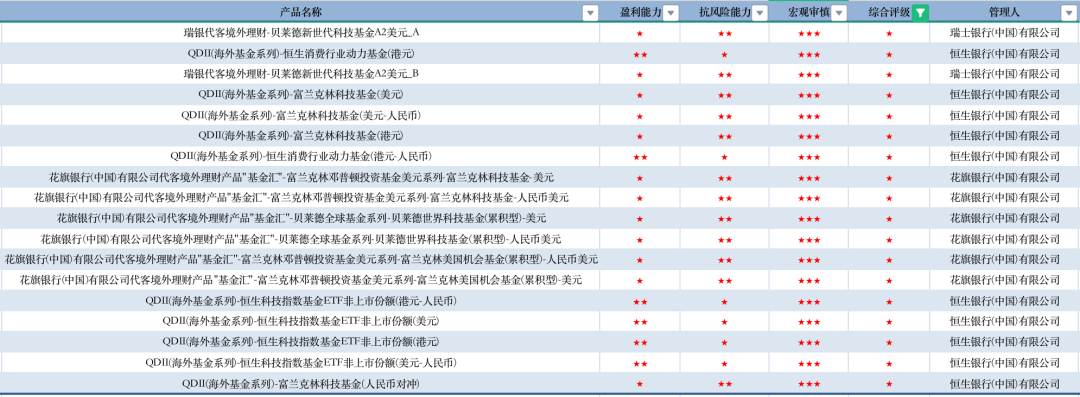1080x397 pixels.
Task: Click 盈利能力 star cell in the A2美元_A row
Action: point(640,33)
